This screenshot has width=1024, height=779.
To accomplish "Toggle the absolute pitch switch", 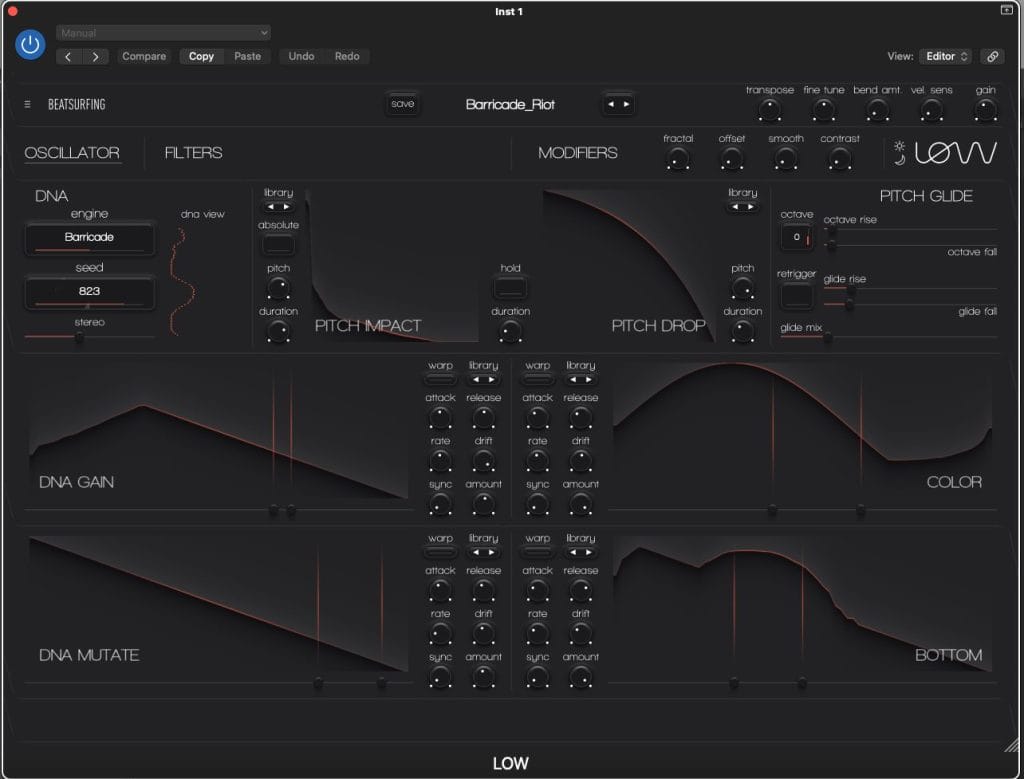I will tap(278, 243).
